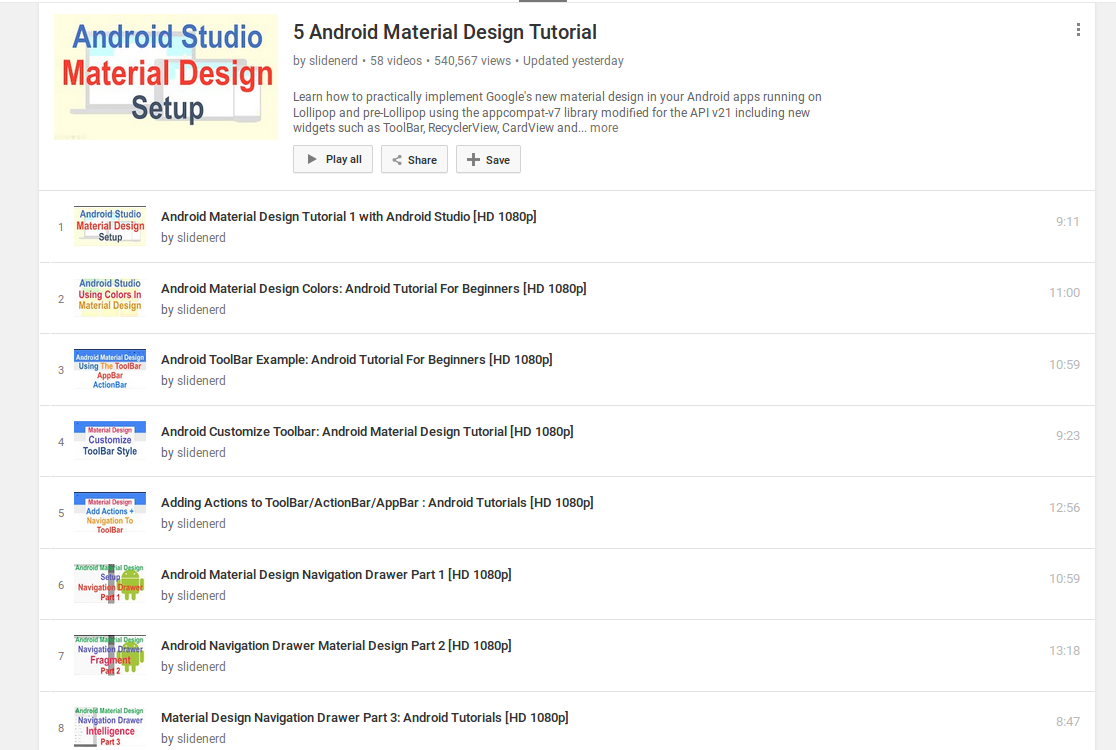The width and height of the screenshot is (1116, 750).
Task: Open 'Android ToolBar Example' video title
Action: tap(356, 360)
